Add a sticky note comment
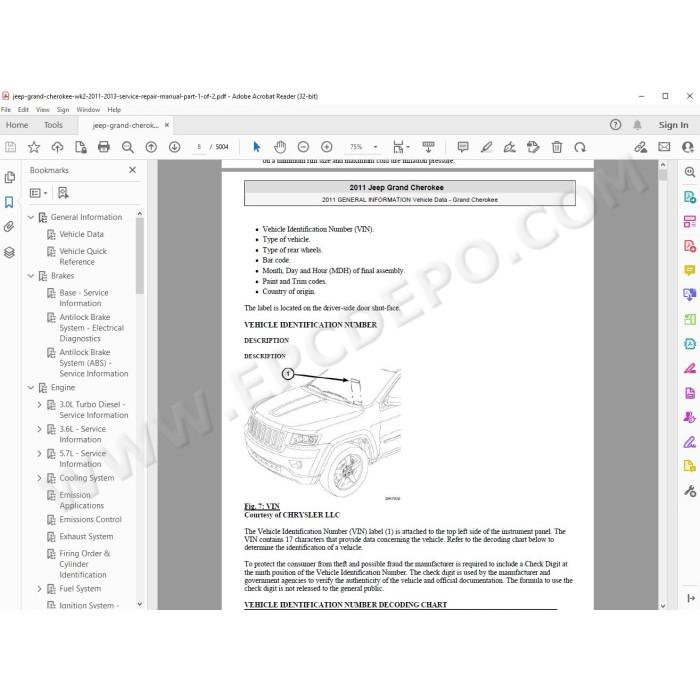 click(x=463, y=147)
